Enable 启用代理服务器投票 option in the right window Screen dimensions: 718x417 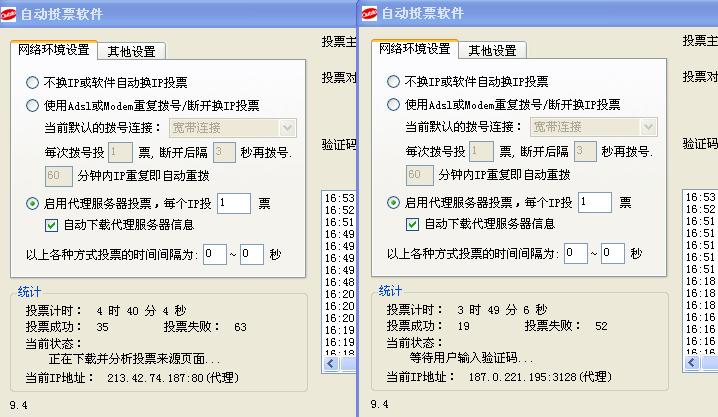pyautogui.click(x=393, y=203)
